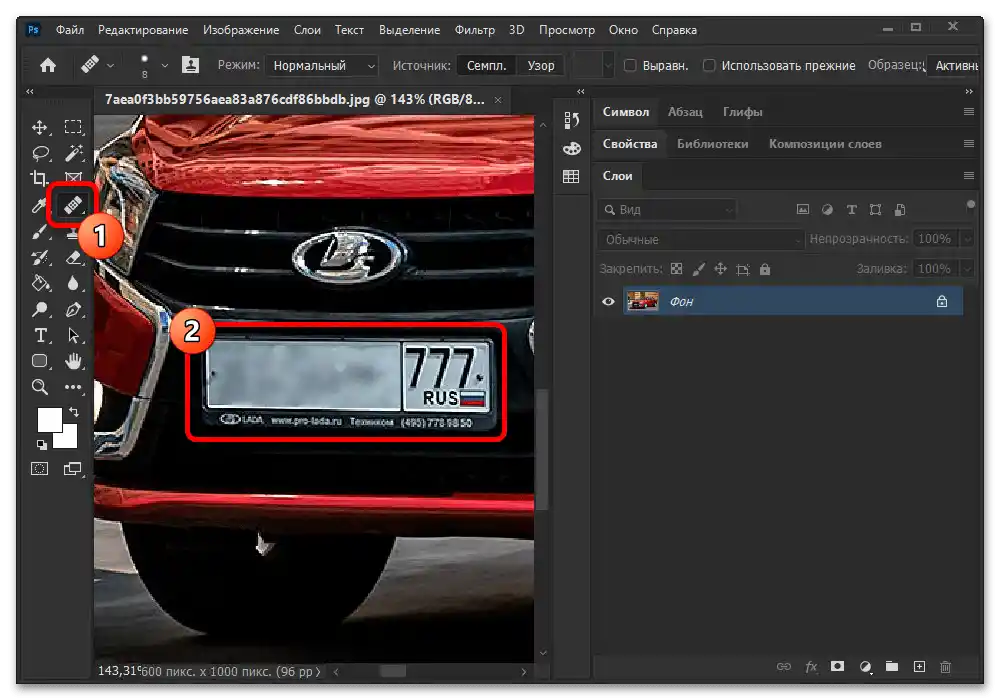Go to the Home screen
The height and width of the screenshot is (700, 1000).
(48, 65)
